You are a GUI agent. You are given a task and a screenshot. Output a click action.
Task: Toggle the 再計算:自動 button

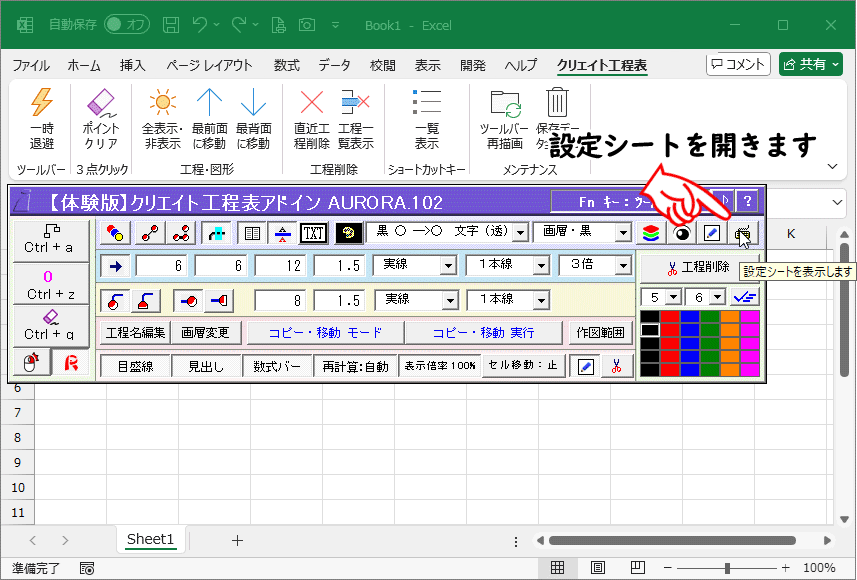(355, 366)
